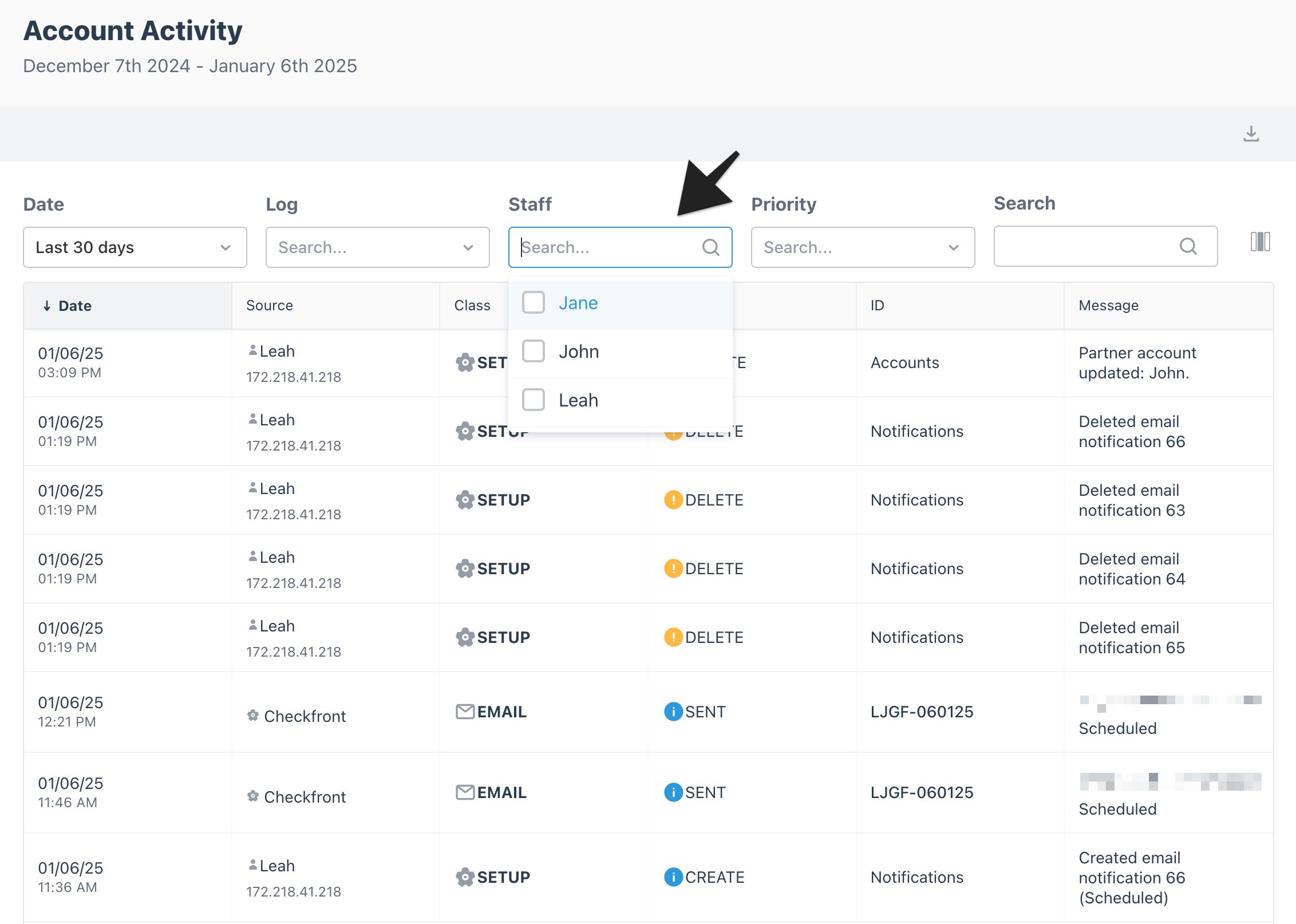Click Checkfront source icon at 11:46 AM

252,796
